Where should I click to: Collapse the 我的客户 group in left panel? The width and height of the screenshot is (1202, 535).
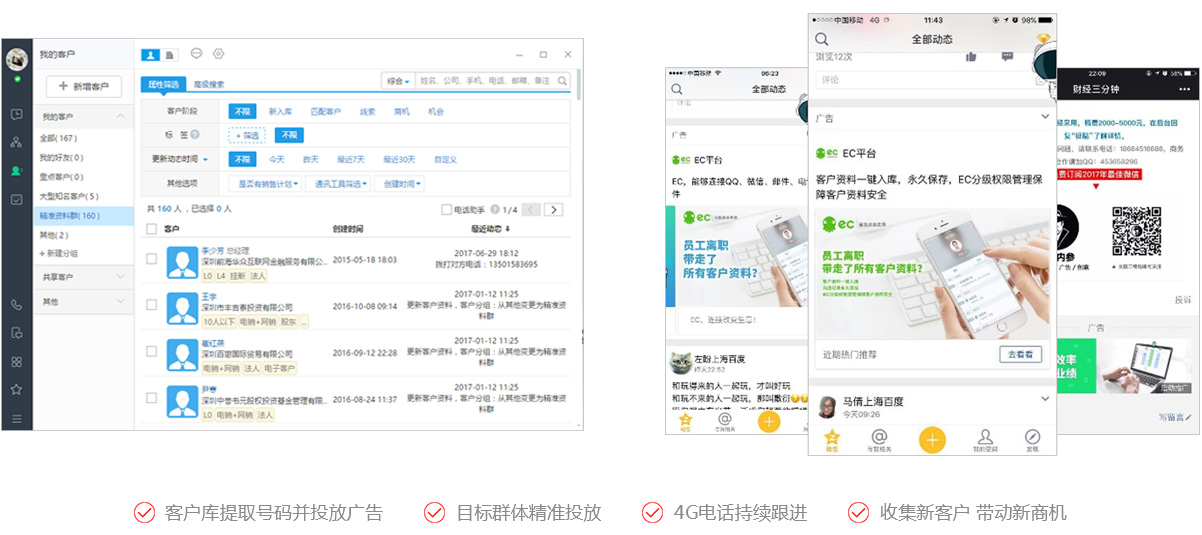(x=120, y=116)
